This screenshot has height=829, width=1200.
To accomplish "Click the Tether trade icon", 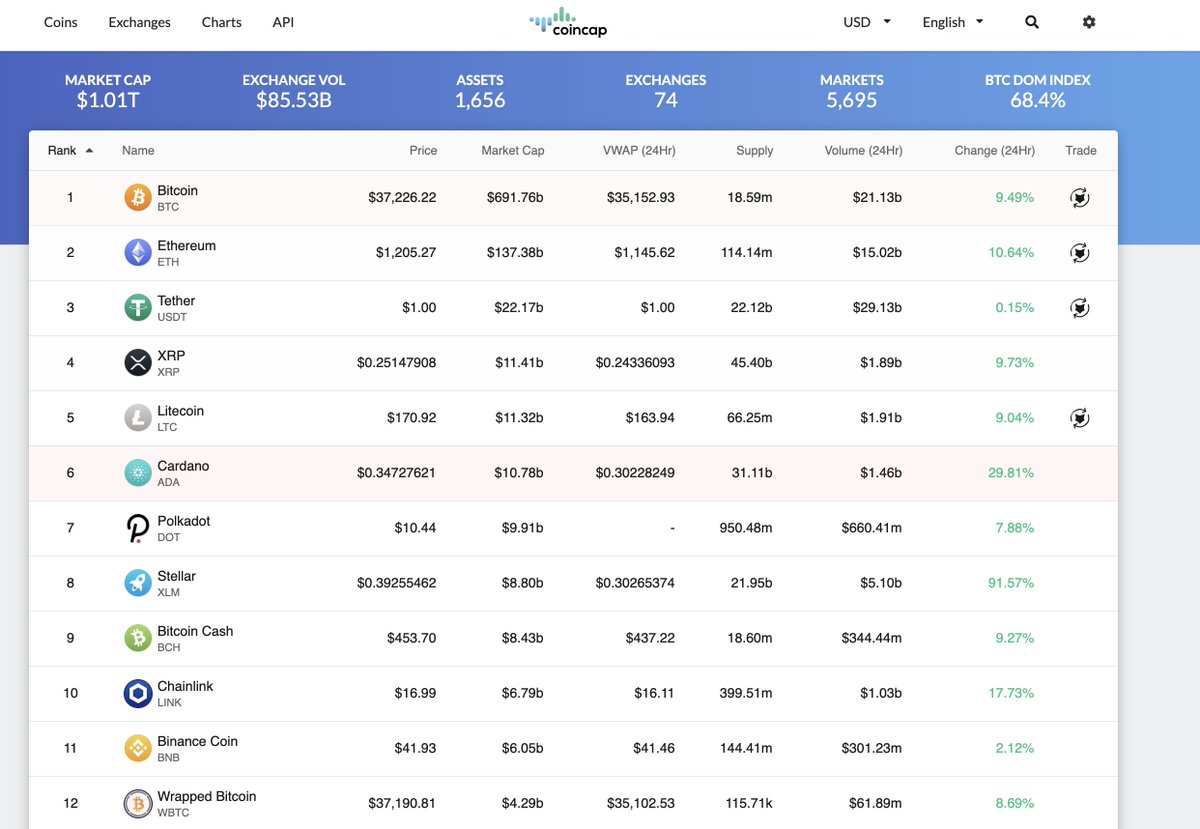I will 1079,308.
